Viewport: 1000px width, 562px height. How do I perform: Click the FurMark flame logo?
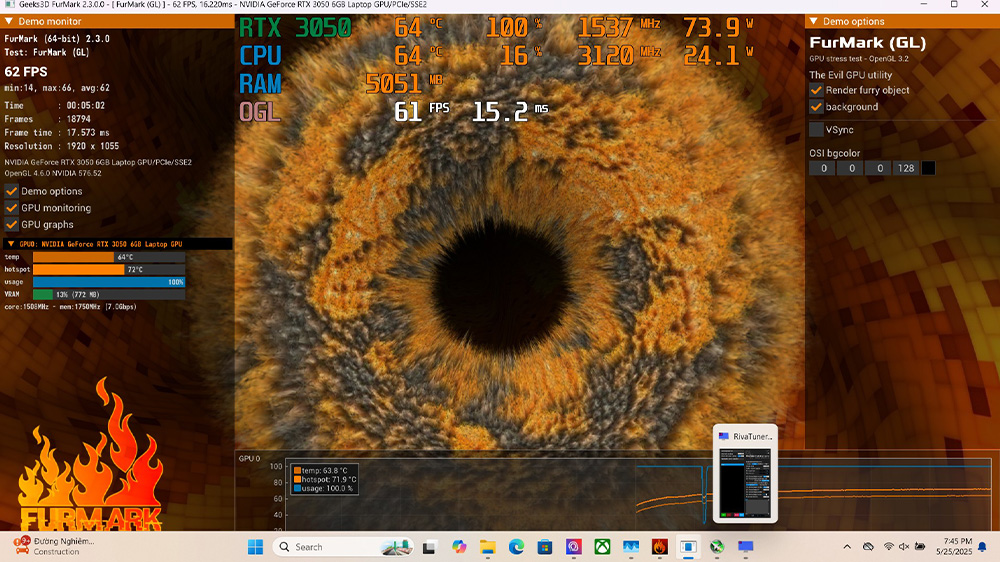coord(90,454)
